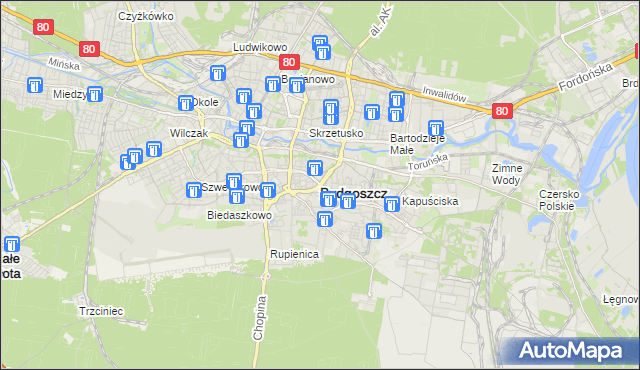
Task: Select the ATM marker nearest the Inwalidów label
Action: click(x=397, y=99)
